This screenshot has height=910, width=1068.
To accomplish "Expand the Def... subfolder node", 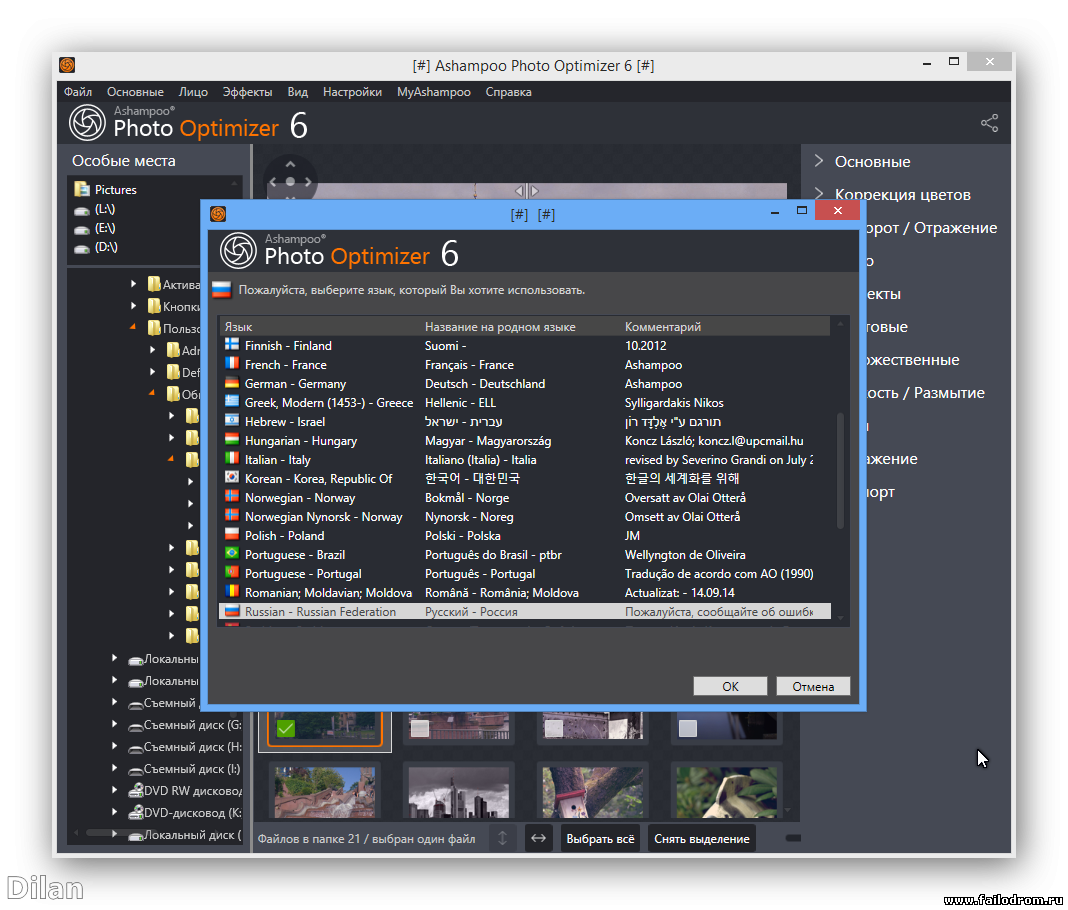I will pos(153,371).
